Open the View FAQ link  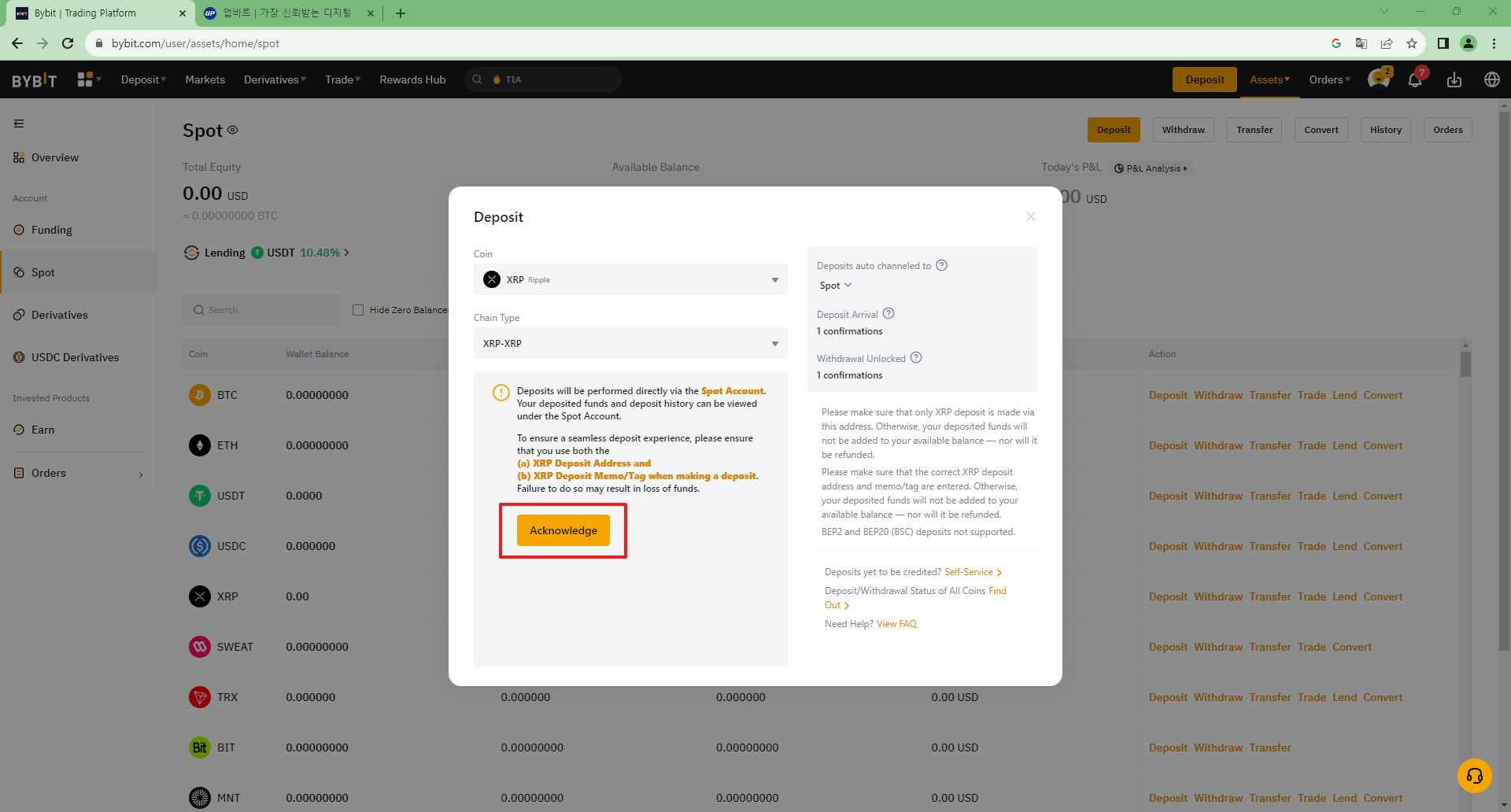(896, 624)
